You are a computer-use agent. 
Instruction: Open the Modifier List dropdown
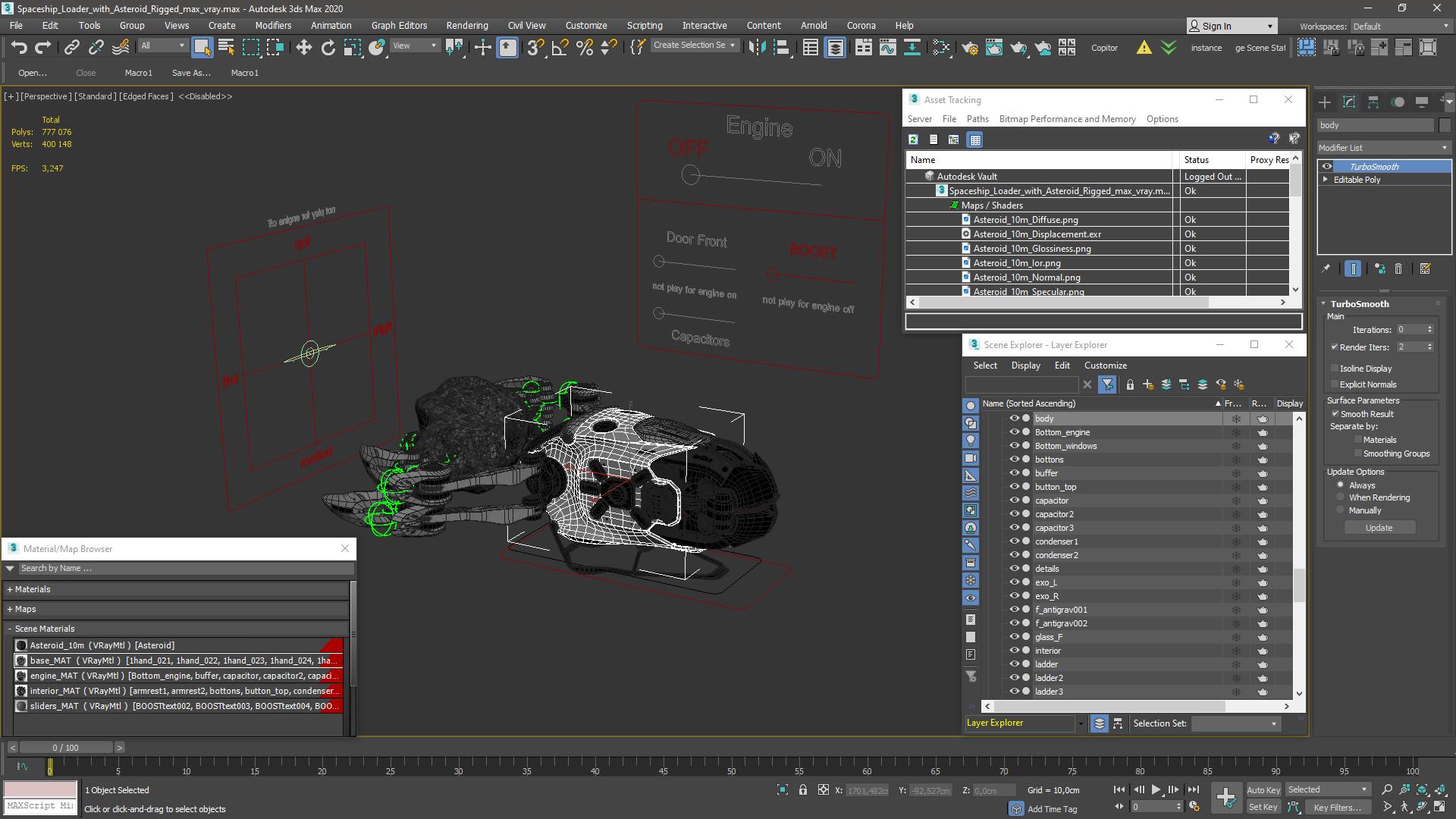click(x=1383, y=148)
